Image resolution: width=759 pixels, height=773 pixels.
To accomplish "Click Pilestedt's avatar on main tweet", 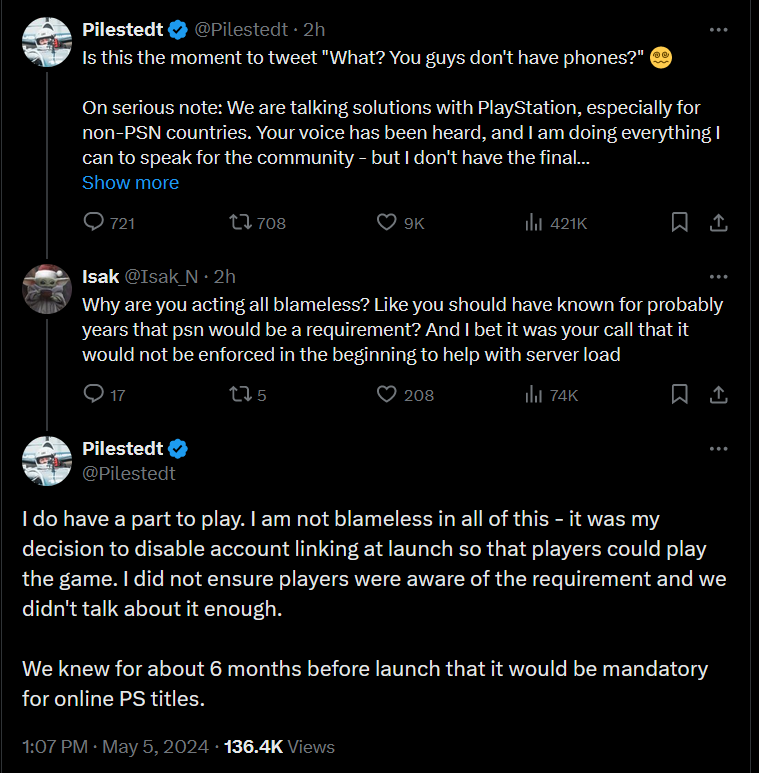I will click(x=47, y=461).
